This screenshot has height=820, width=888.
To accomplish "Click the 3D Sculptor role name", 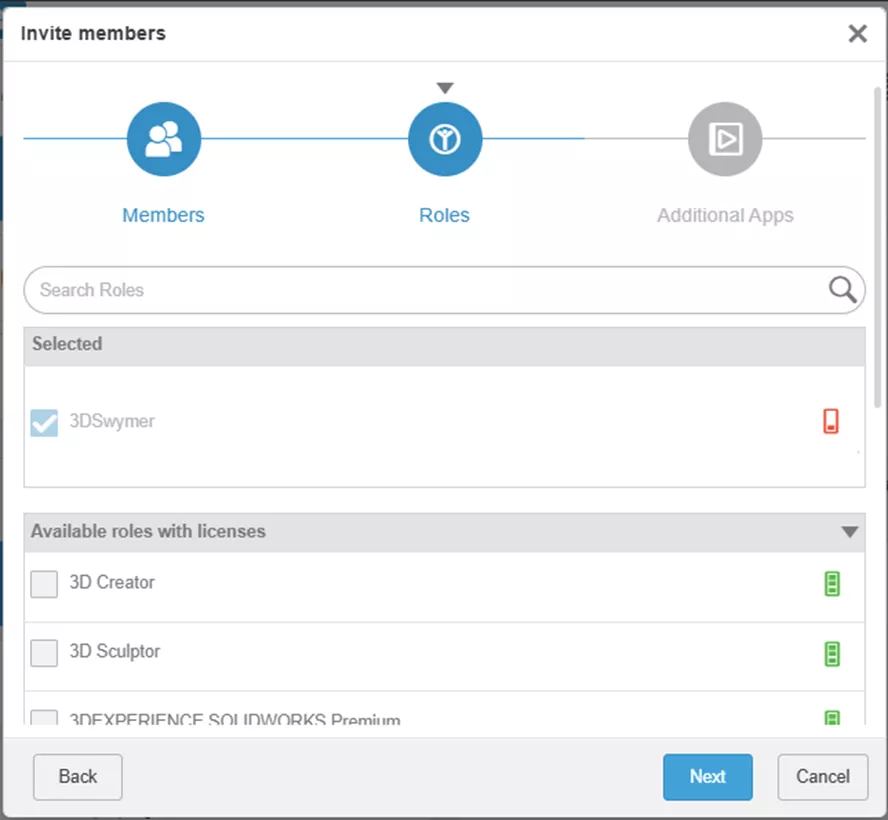I will 115,651.
